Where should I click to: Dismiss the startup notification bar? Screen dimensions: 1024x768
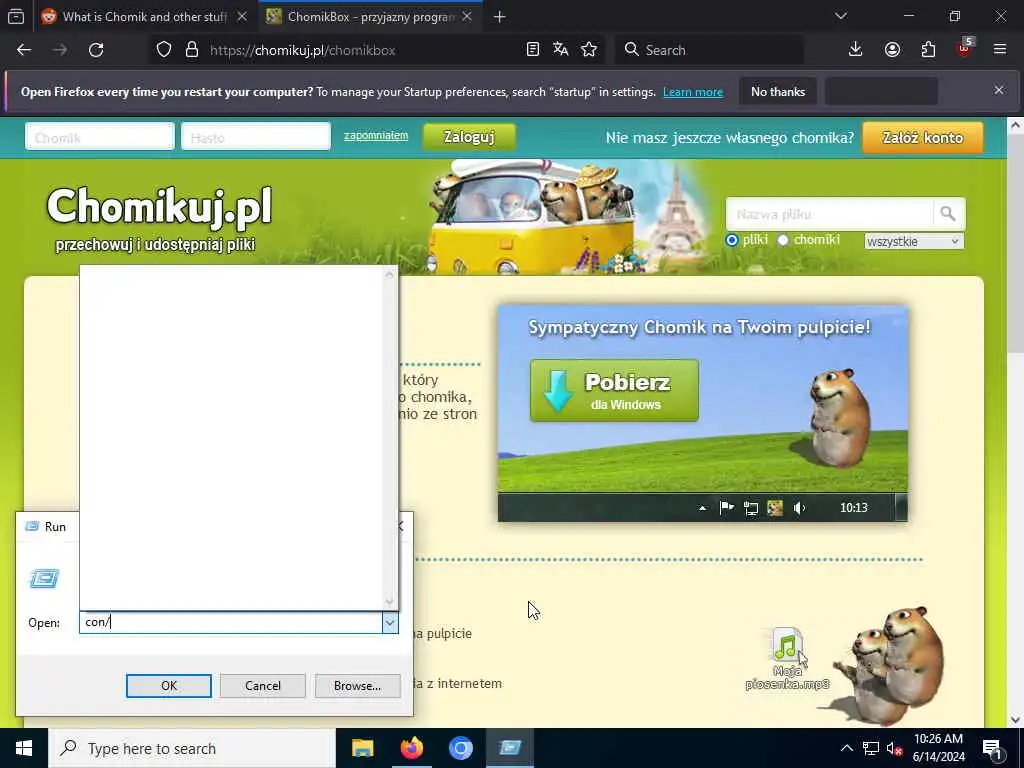(x=999, y=90)
